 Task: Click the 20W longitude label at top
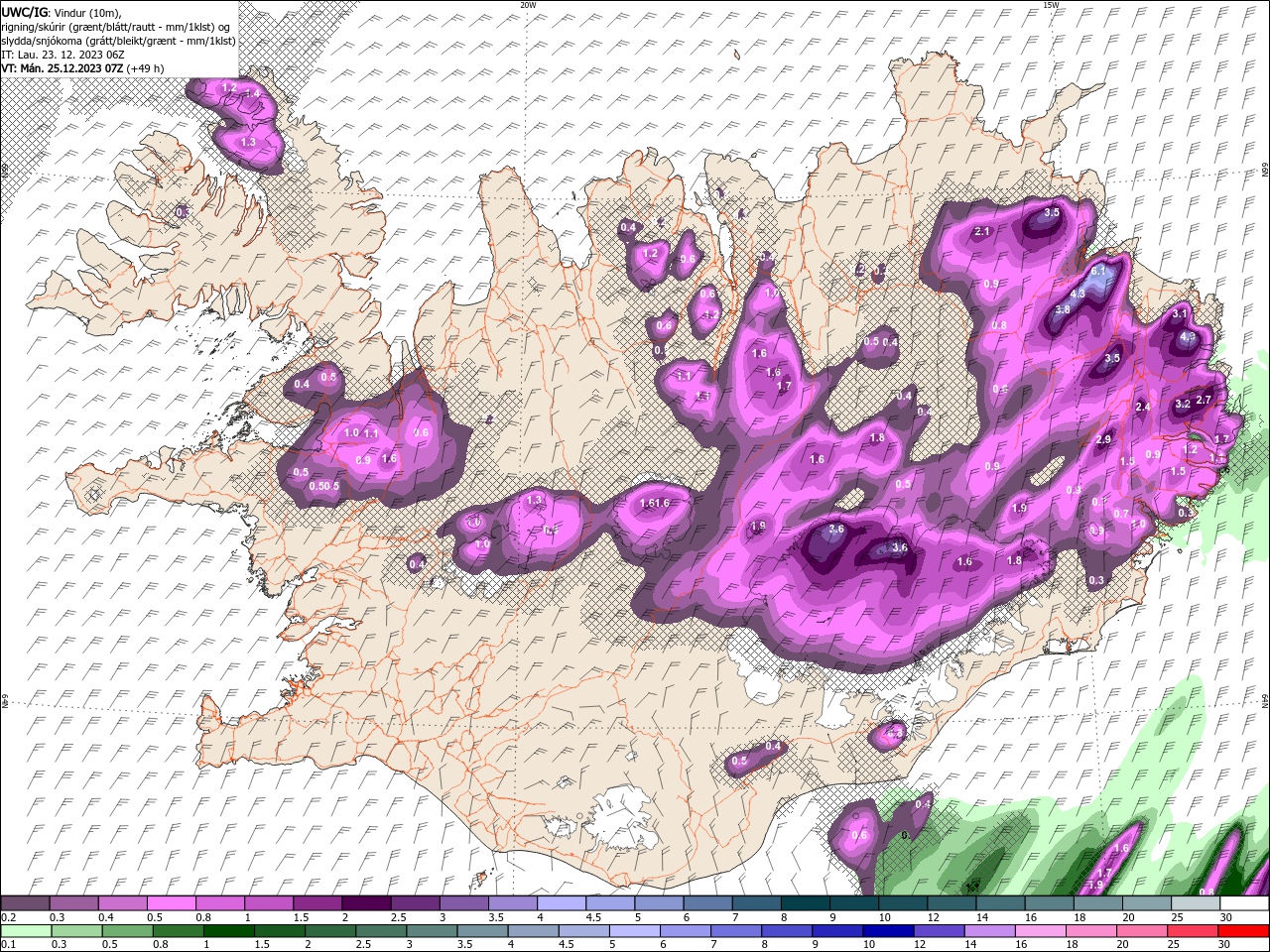(529, 5)
